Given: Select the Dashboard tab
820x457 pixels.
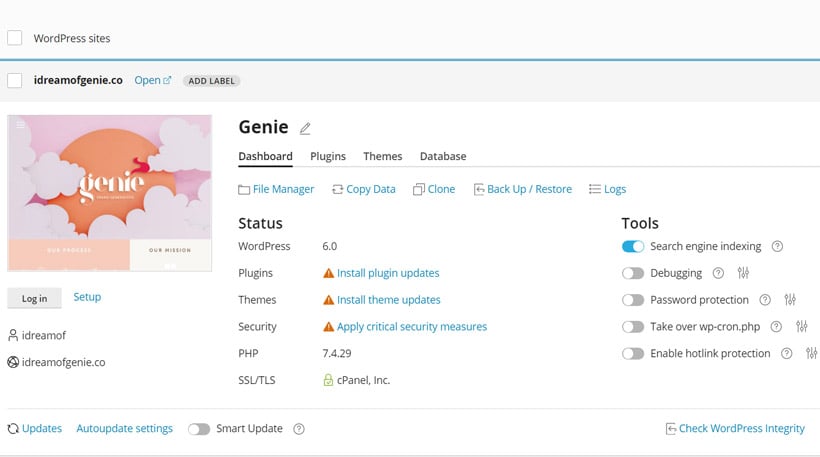Looking at the screenshot, I should [x=265, y=156].
